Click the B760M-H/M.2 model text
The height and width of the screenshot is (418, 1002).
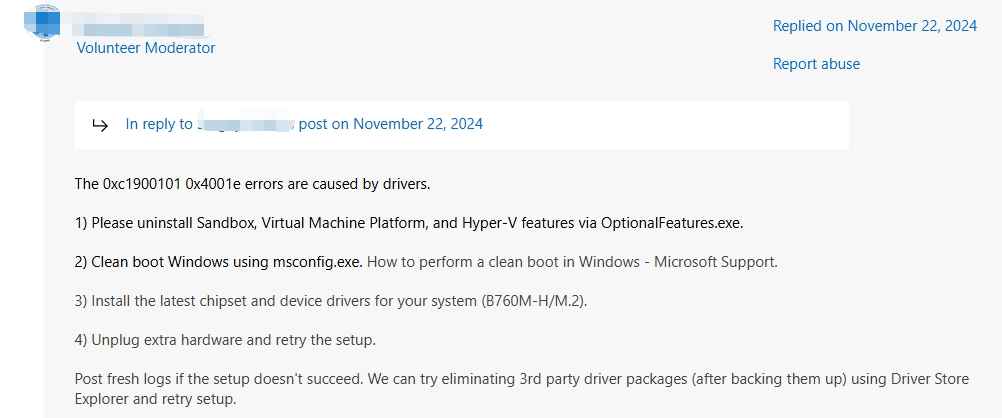click(531, 301)
